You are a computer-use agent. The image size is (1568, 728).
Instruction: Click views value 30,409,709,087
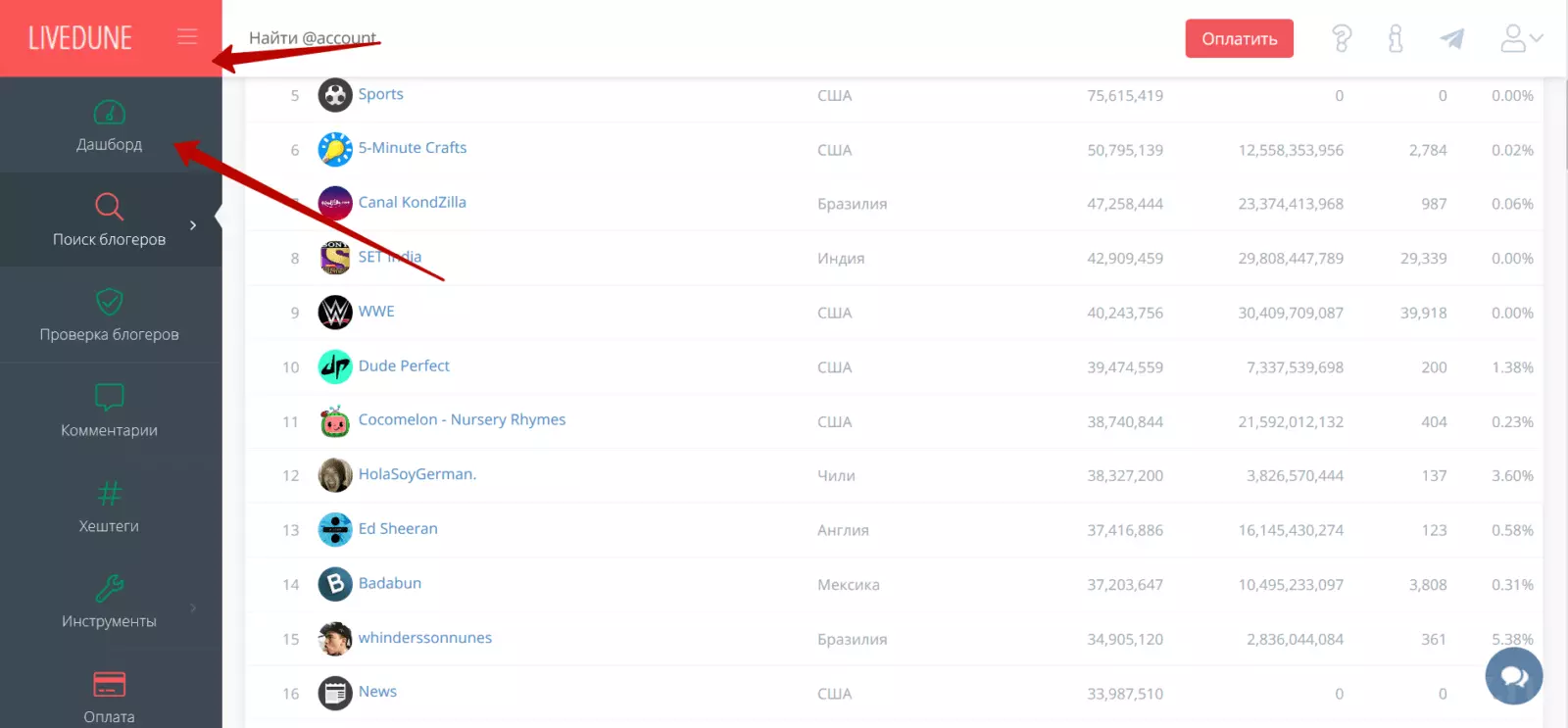click(1291, 314)
